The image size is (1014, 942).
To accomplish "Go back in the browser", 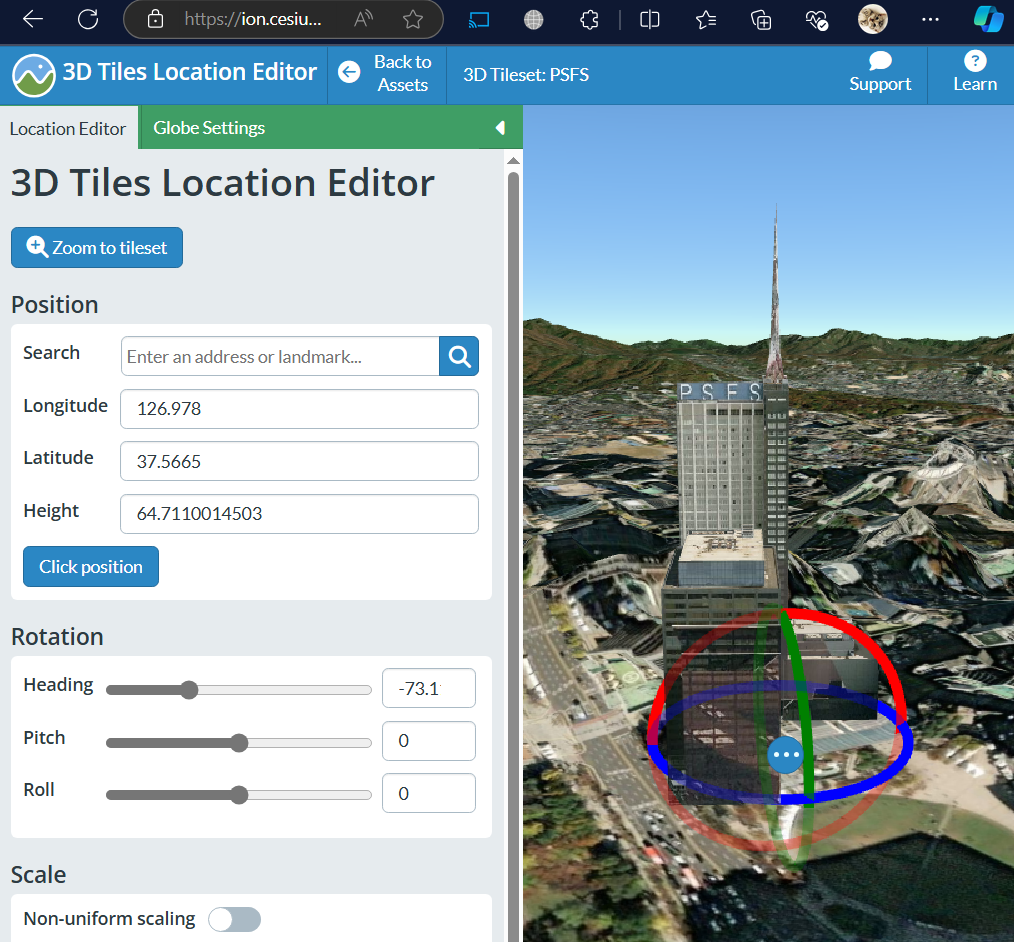I will [33, 19].
